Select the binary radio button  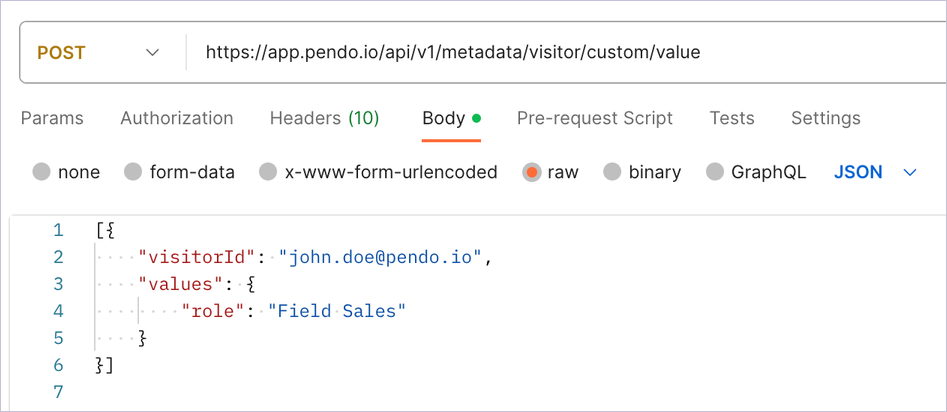tap(612, 172)
